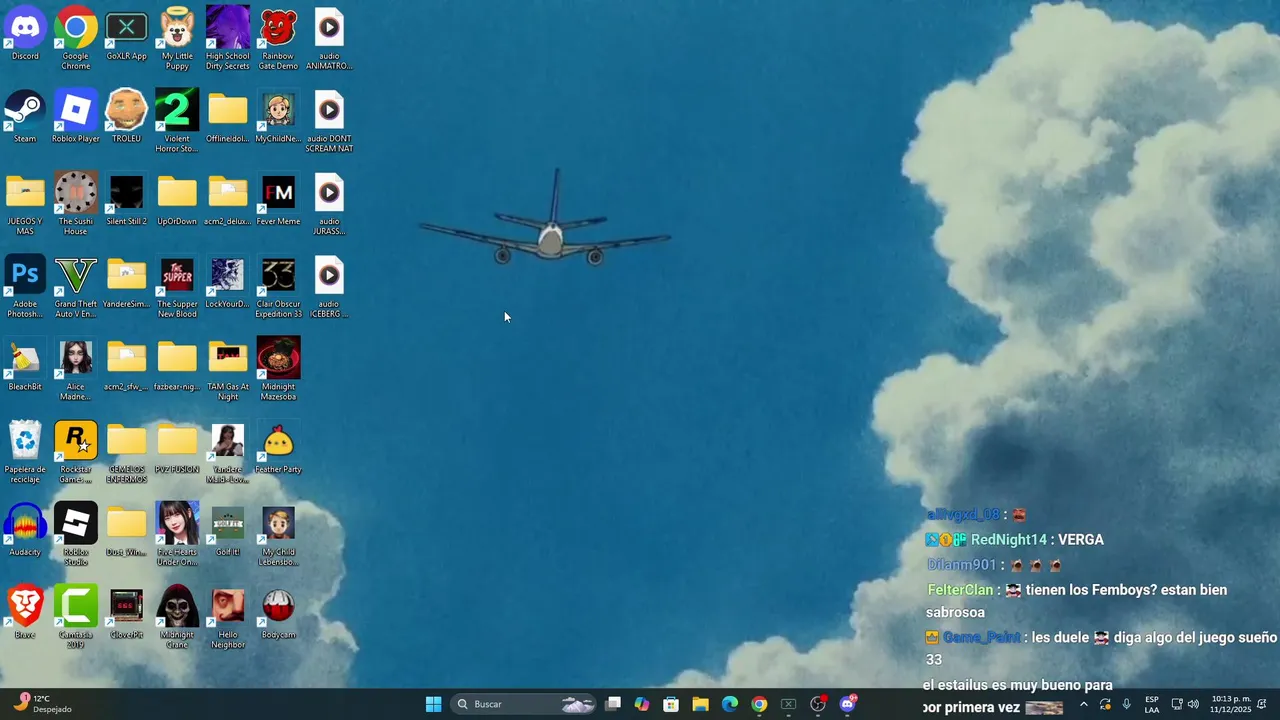
Task: Select the Rockstar Games launcher icon
Action: point(76,452)
